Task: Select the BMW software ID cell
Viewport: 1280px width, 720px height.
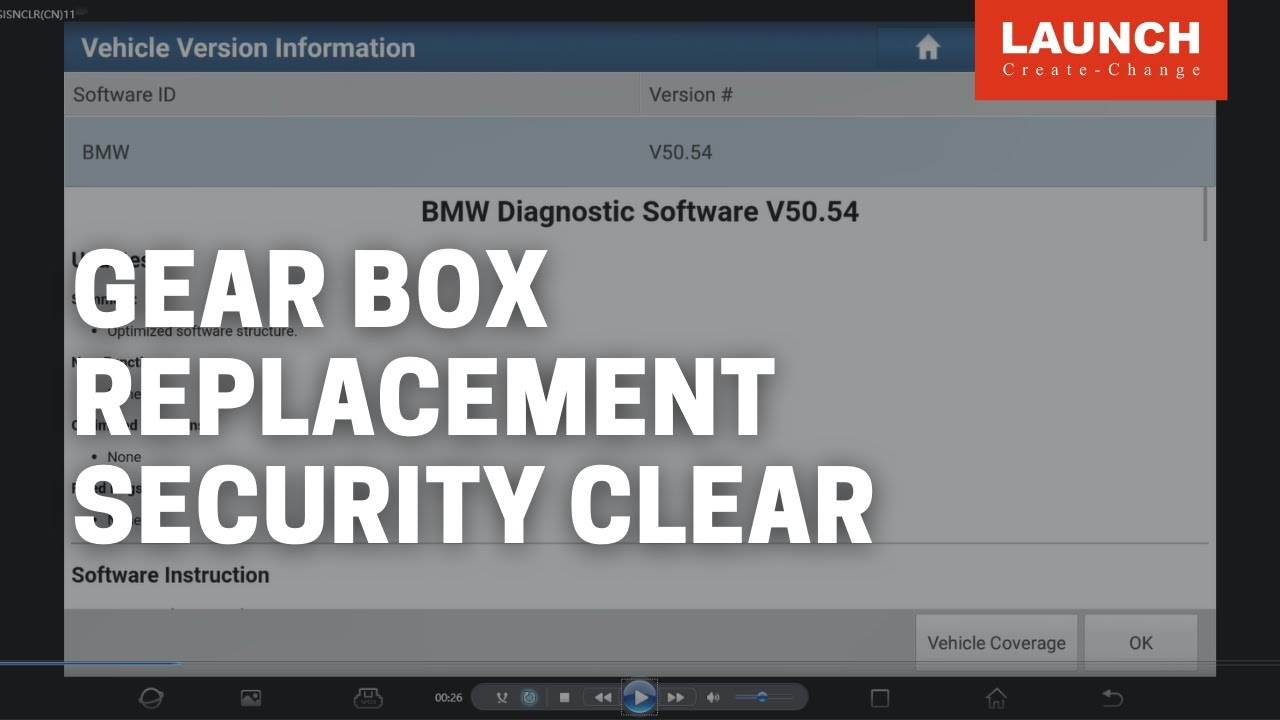Action: coord(352,153)
